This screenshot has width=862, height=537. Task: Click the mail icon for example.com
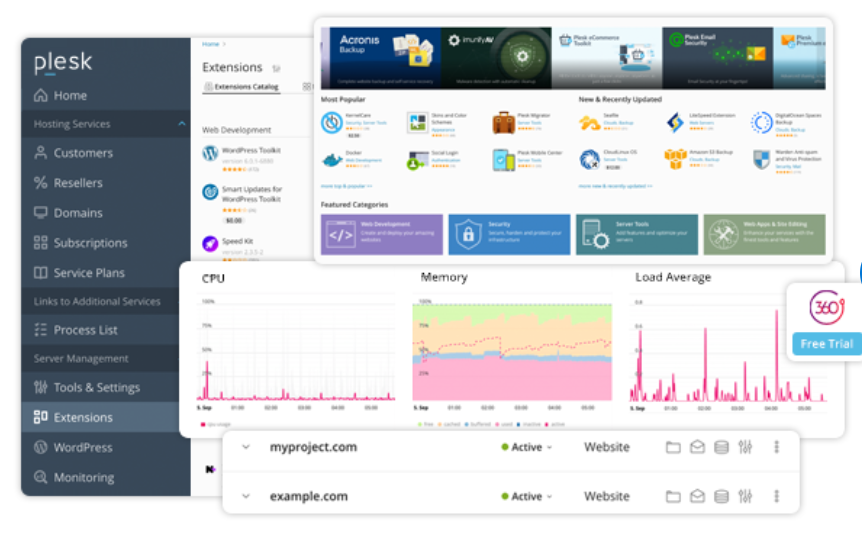tap(697, 496)
